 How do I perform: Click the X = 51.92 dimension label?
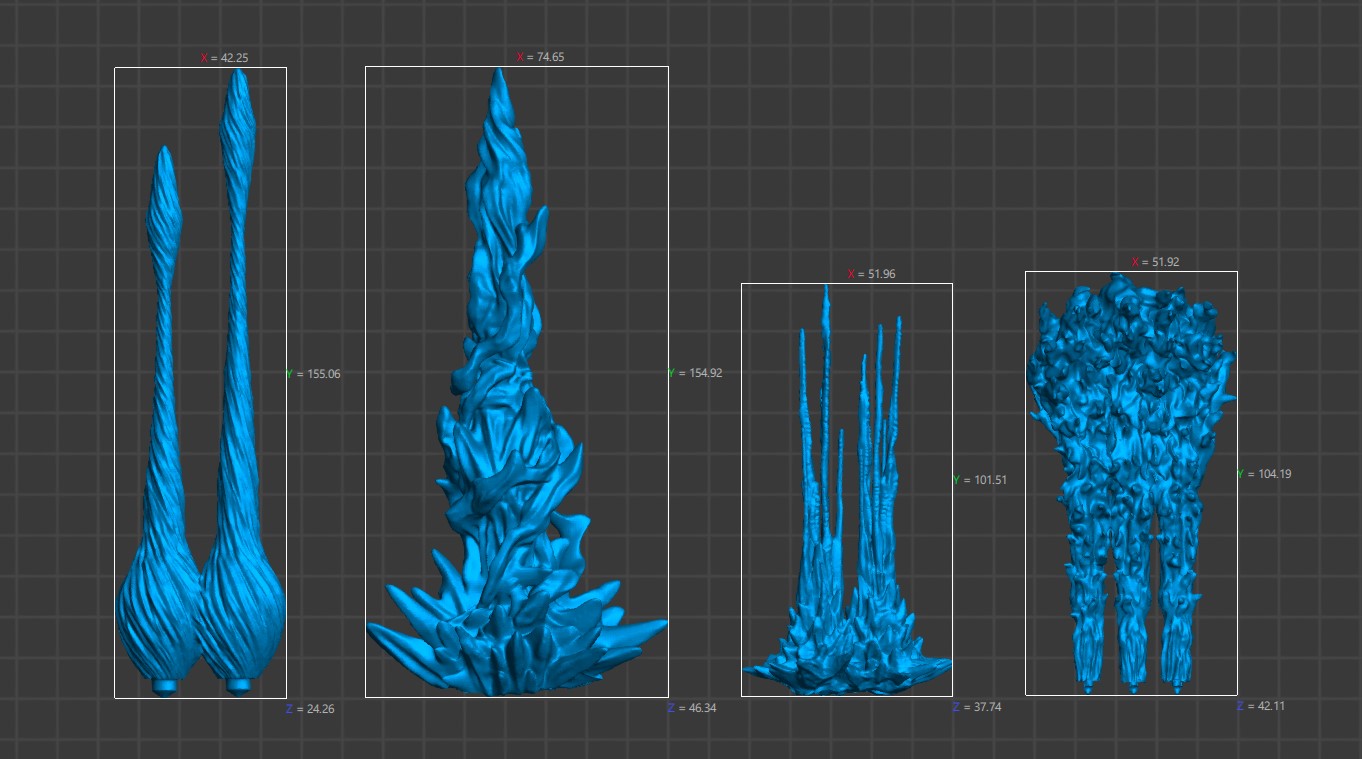click(x=1156, y=262)
